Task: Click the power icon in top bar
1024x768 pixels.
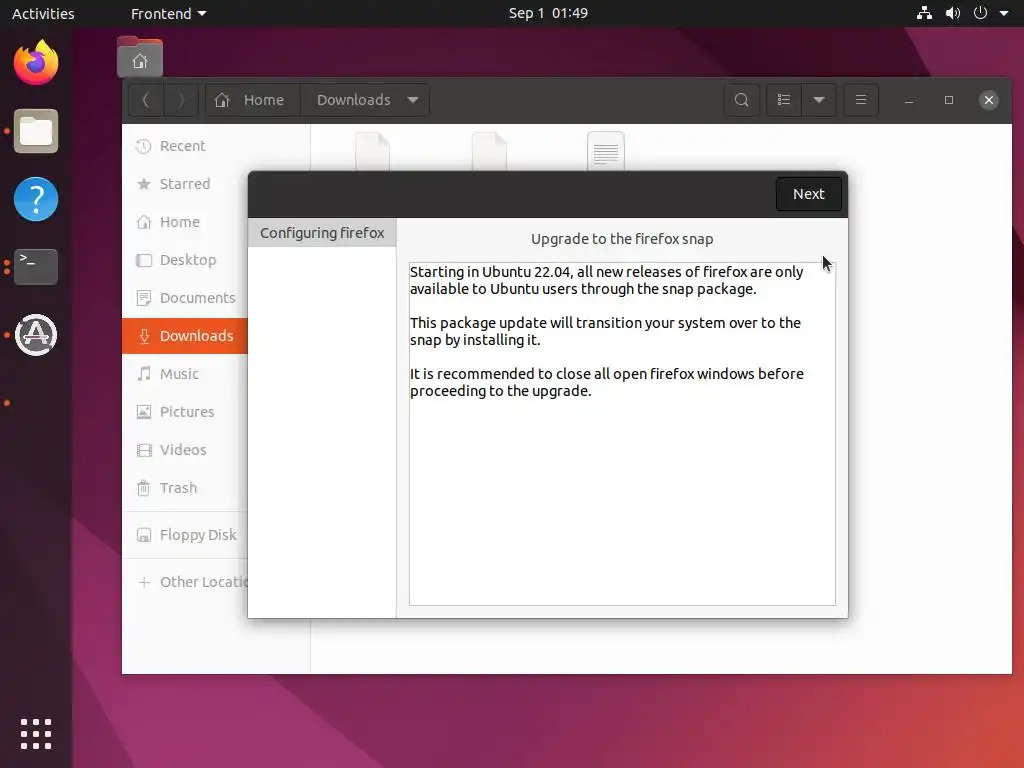Action: pos(980,13)
